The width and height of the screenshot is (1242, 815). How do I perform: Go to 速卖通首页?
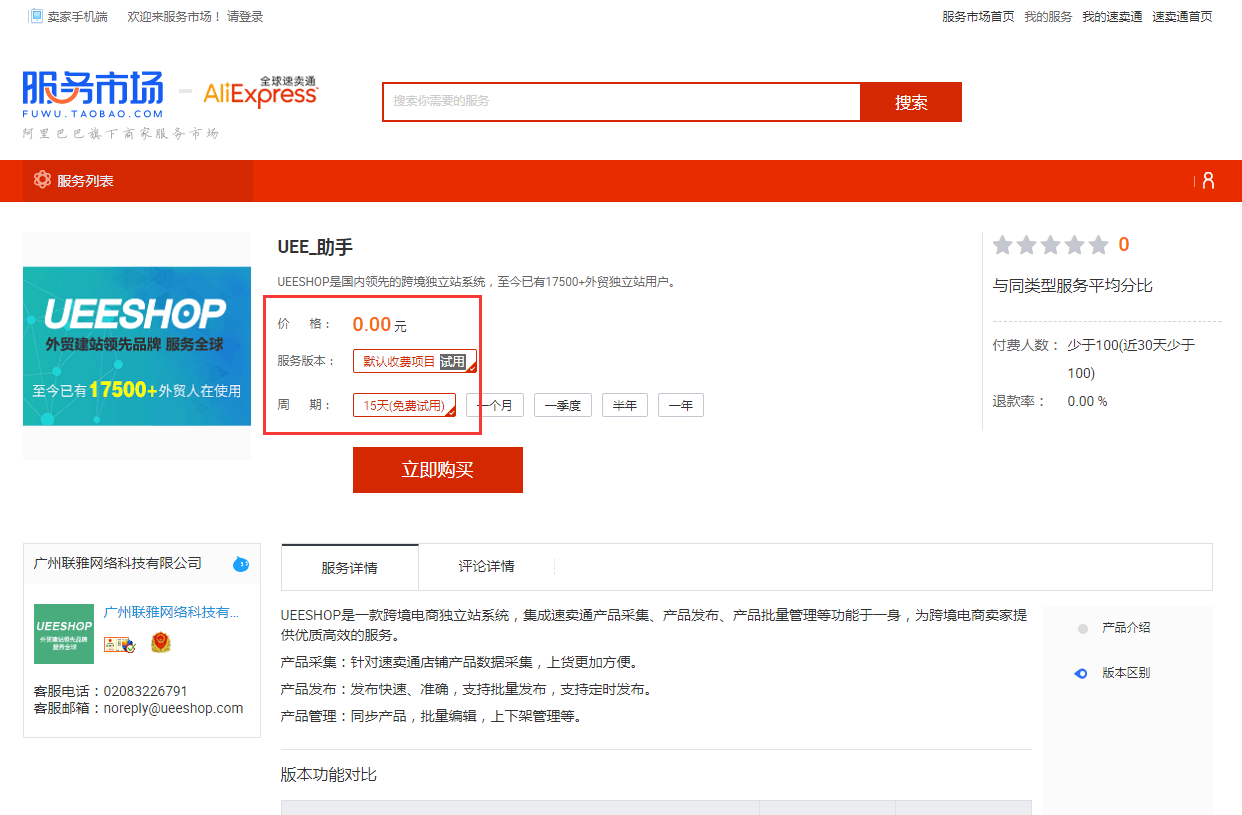point(1182,17)
